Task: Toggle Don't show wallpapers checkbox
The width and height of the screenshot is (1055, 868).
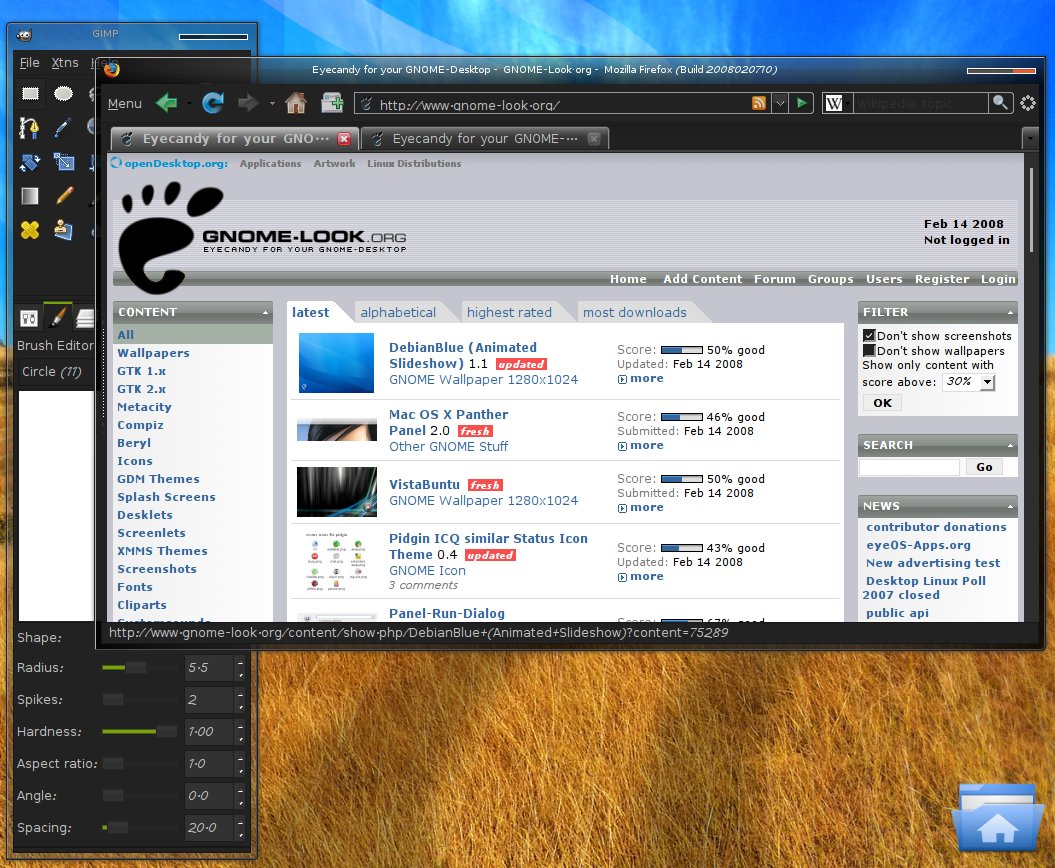Action: click(x=869, y=351)
